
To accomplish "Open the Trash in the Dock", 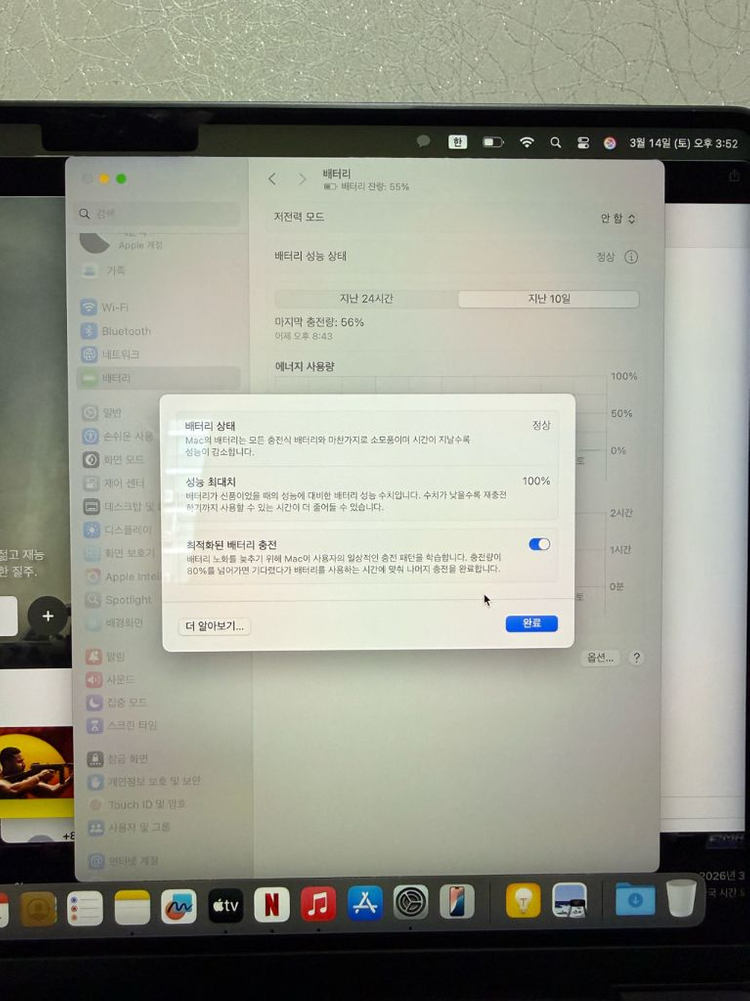I will tap(682, 898).
